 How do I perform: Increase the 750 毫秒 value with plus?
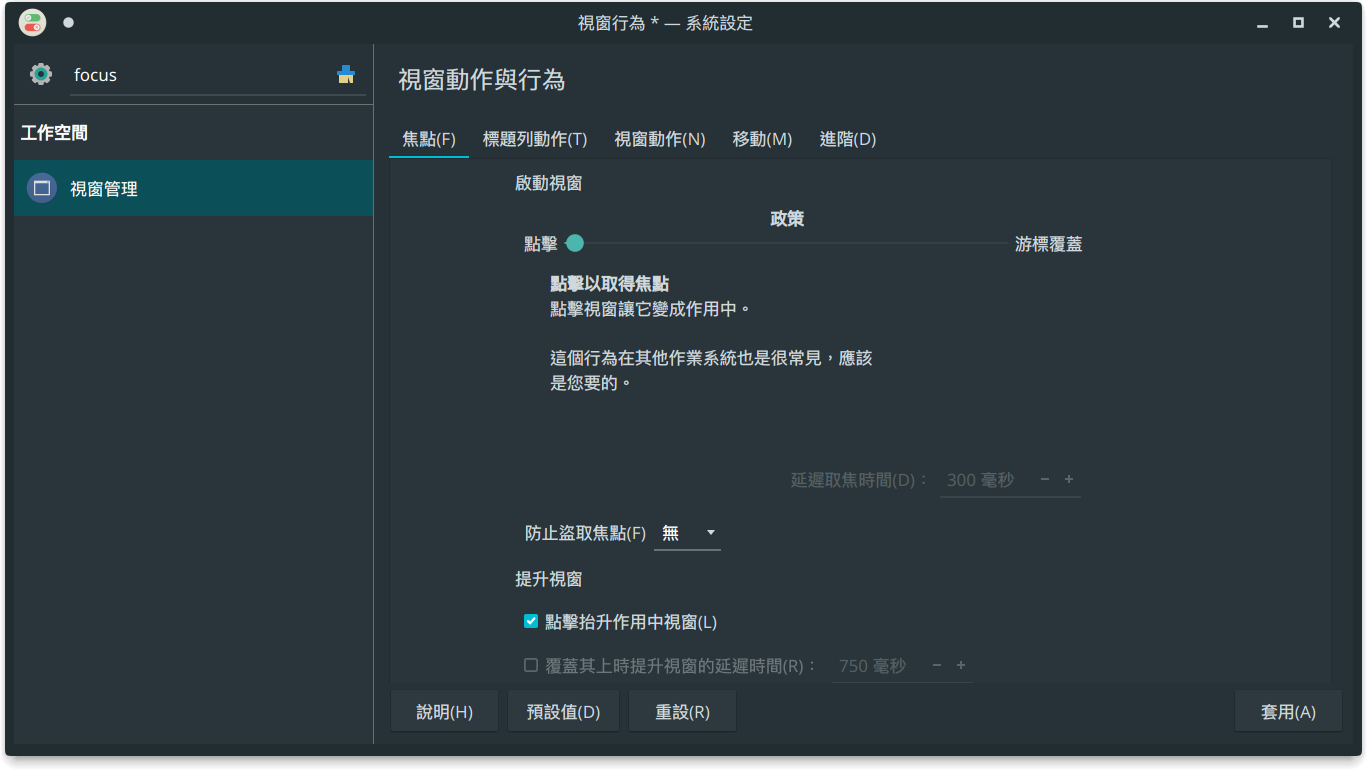tap(961, 666)
